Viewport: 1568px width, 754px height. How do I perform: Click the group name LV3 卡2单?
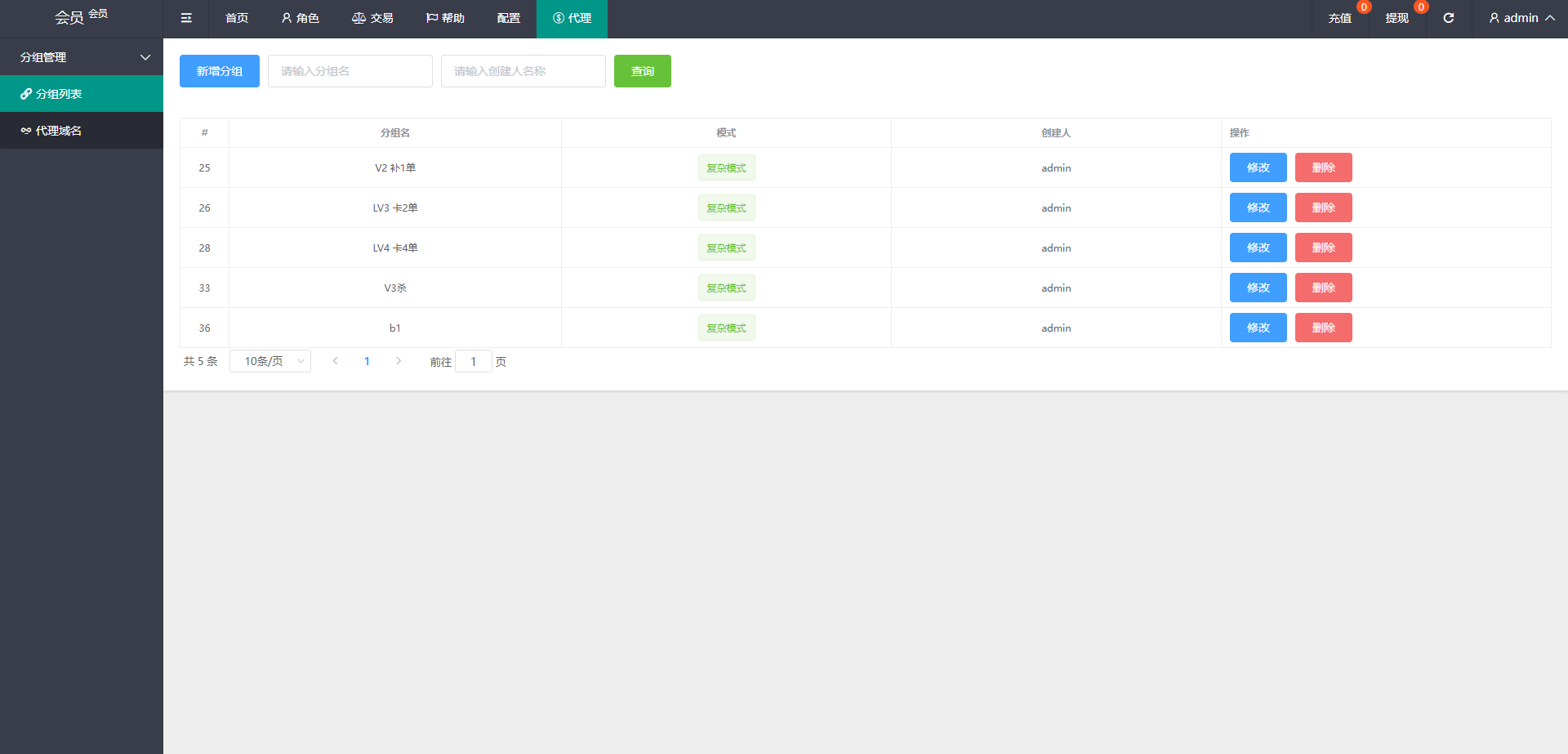tap(395, 207)
